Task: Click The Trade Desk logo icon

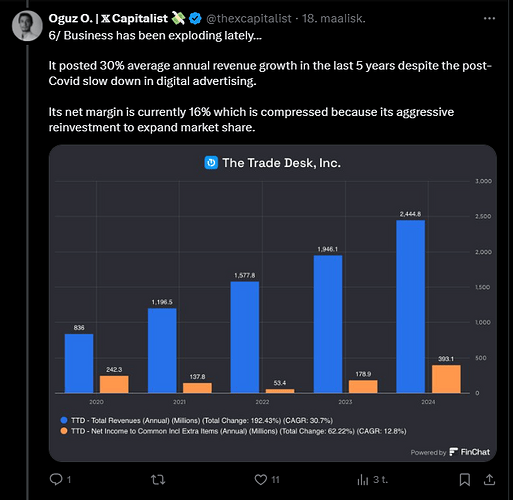Action: (x=211, y=163)
